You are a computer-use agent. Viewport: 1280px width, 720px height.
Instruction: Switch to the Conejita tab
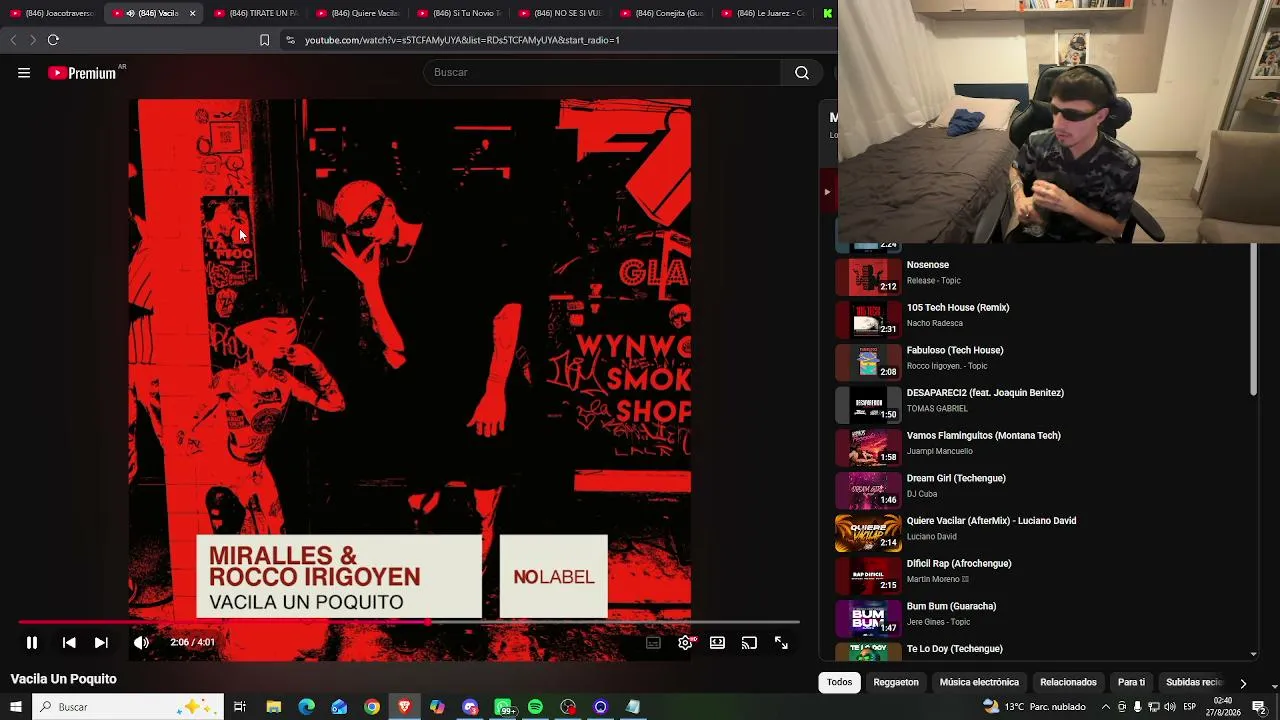tap(661, 13)
